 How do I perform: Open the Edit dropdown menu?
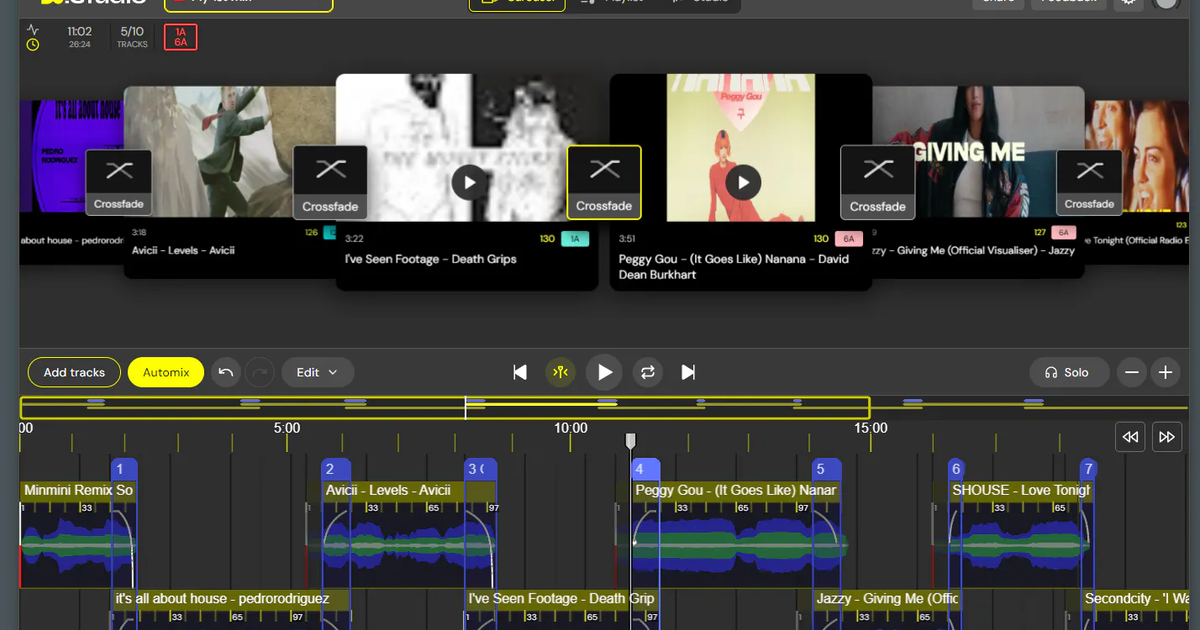pyautogui.click(x=317, y=372)
